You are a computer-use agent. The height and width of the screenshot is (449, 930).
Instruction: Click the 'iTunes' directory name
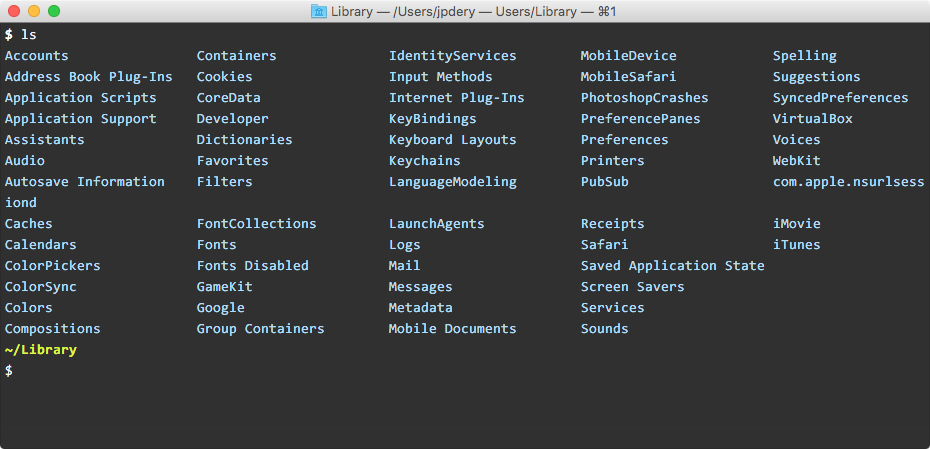tap(796, 244)
